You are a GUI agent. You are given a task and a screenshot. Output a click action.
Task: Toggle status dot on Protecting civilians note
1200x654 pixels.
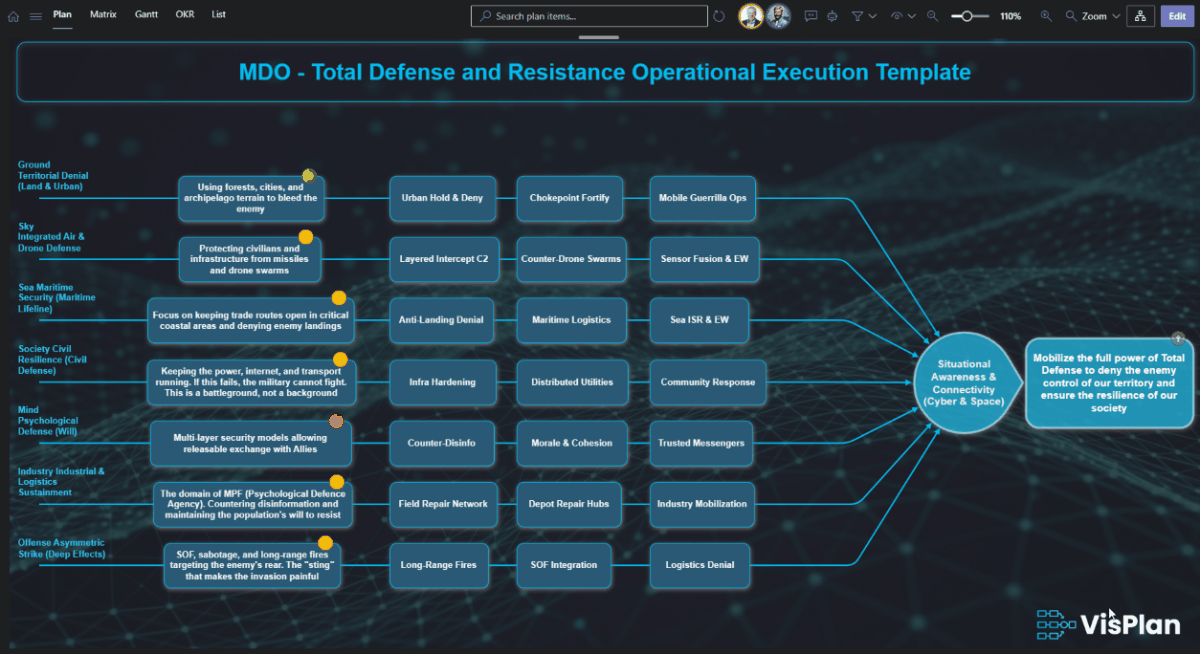coord(306,237)
